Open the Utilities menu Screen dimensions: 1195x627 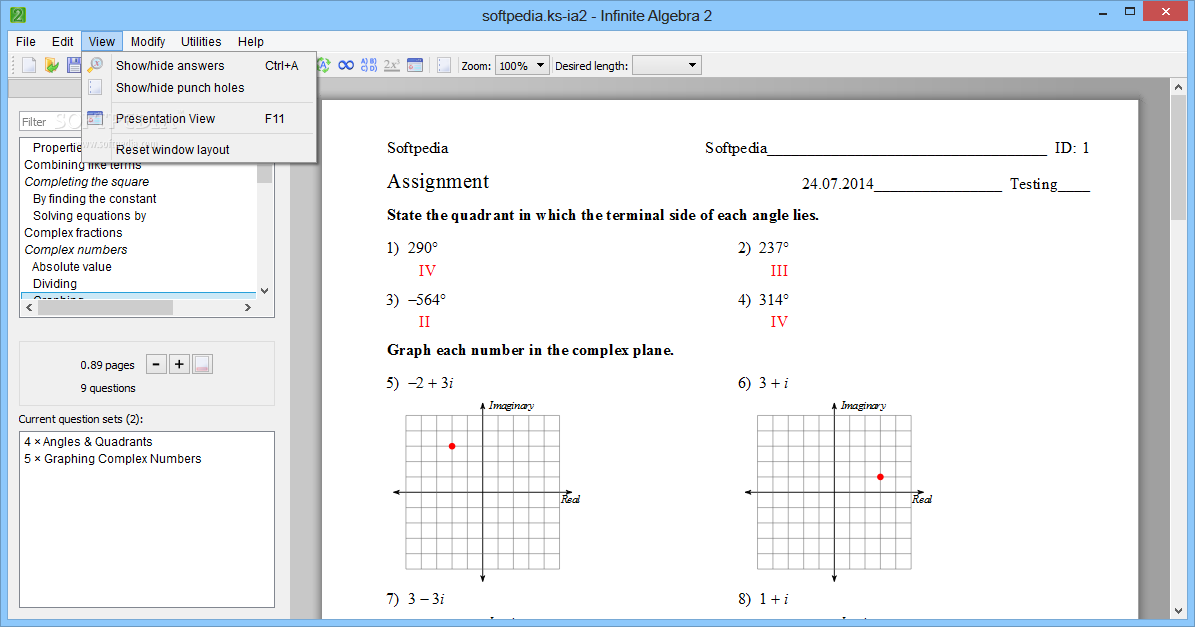click(201, 42)
